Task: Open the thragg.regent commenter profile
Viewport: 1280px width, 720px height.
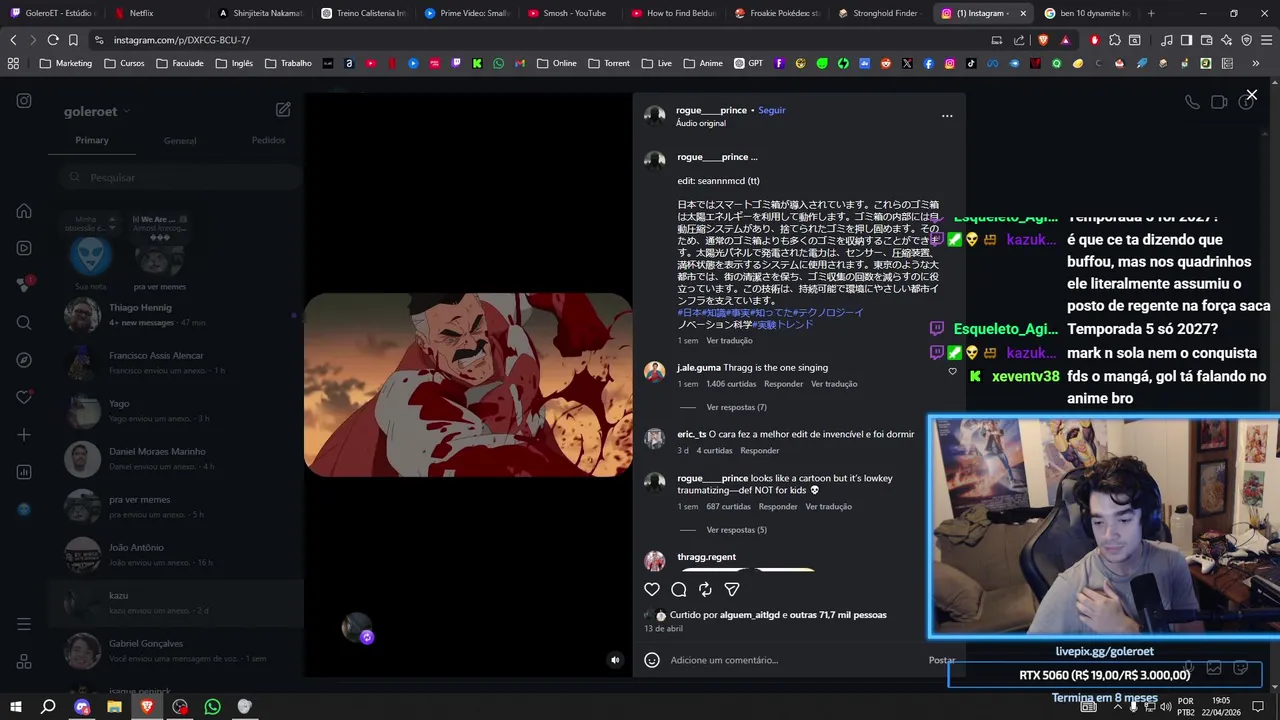Action: 706,557
